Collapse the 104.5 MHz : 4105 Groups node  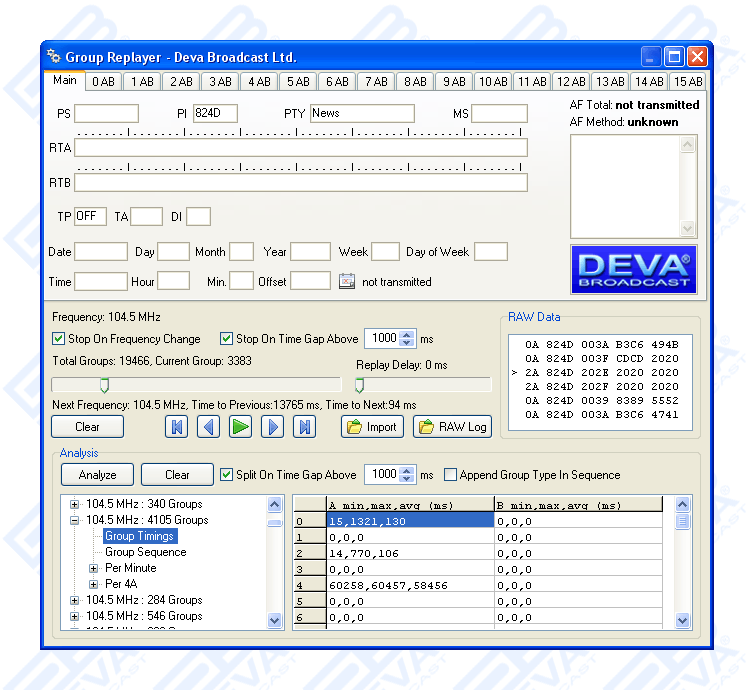coord(74,520)
